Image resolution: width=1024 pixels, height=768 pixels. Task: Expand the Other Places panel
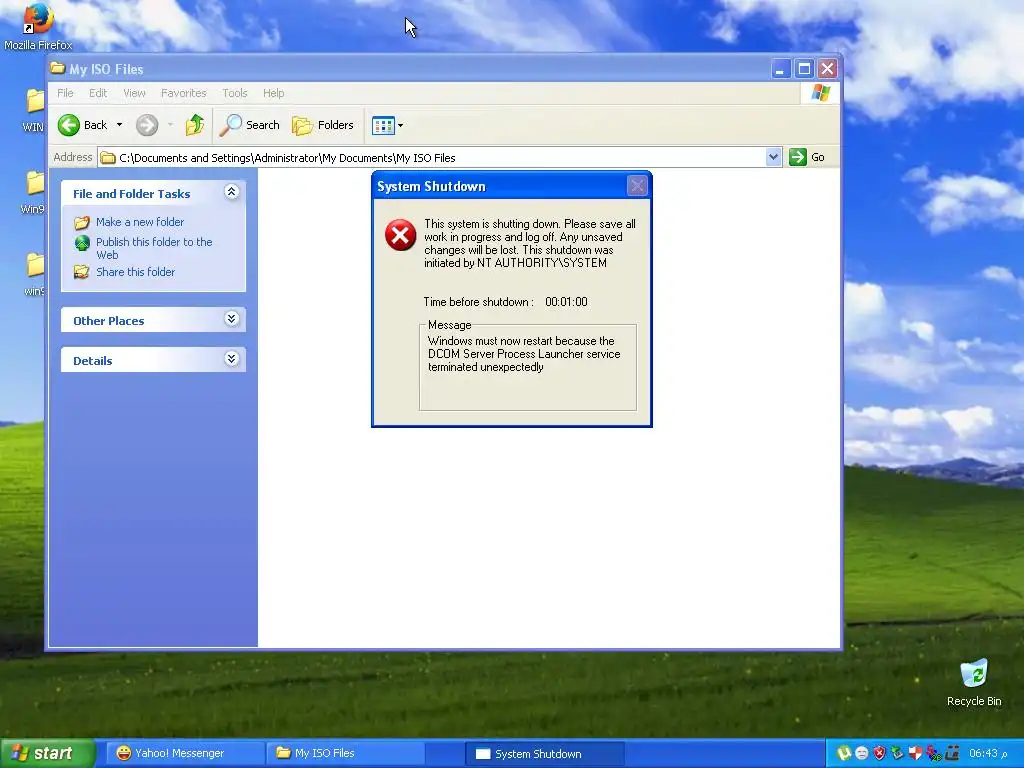231,319
